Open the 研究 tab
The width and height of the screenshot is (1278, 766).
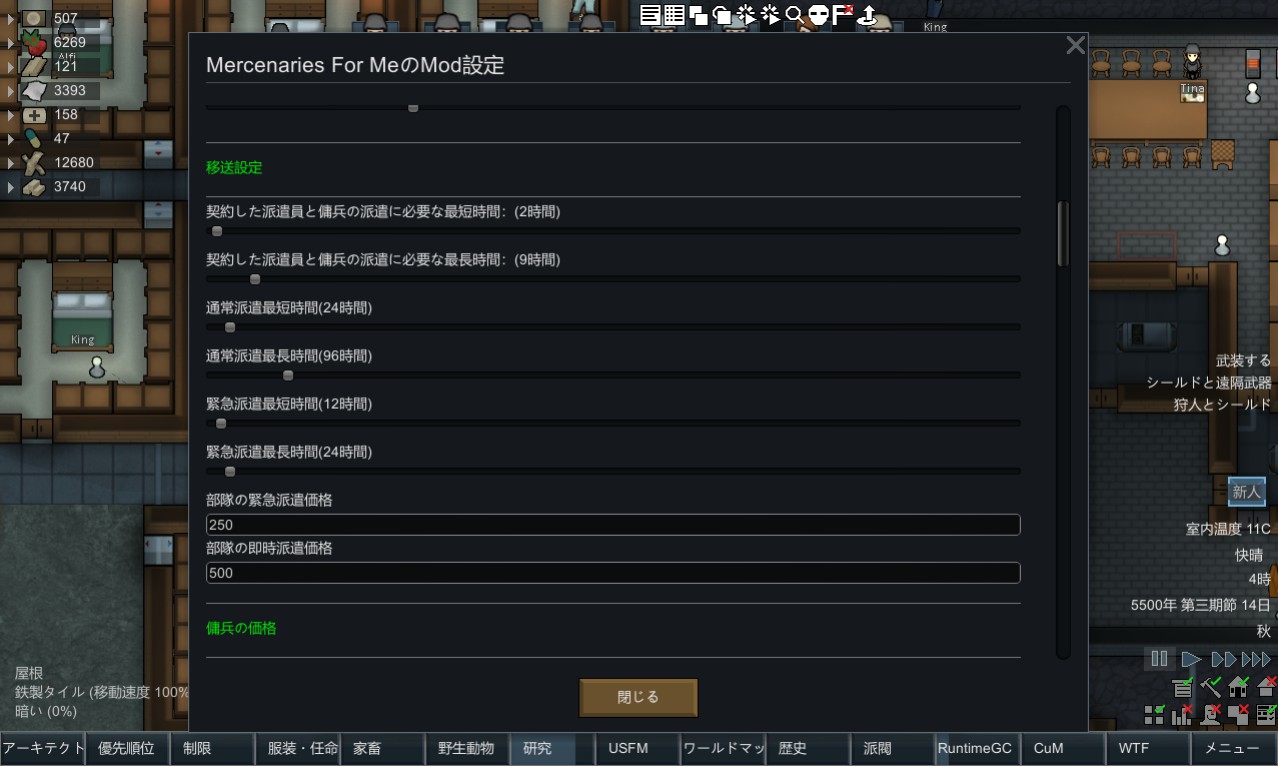click(552, 748)
